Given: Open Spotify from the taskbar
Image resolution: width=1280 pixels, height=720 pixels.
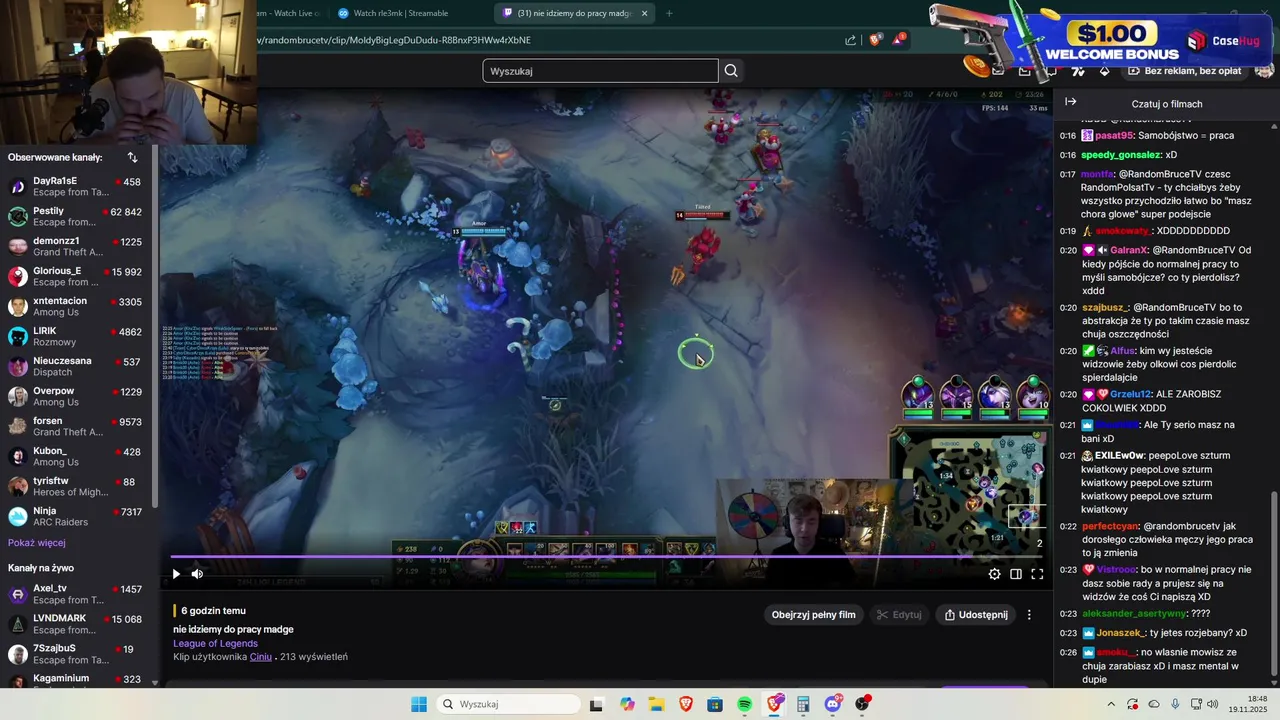Looking at the screenshot, I should [745, 704].
